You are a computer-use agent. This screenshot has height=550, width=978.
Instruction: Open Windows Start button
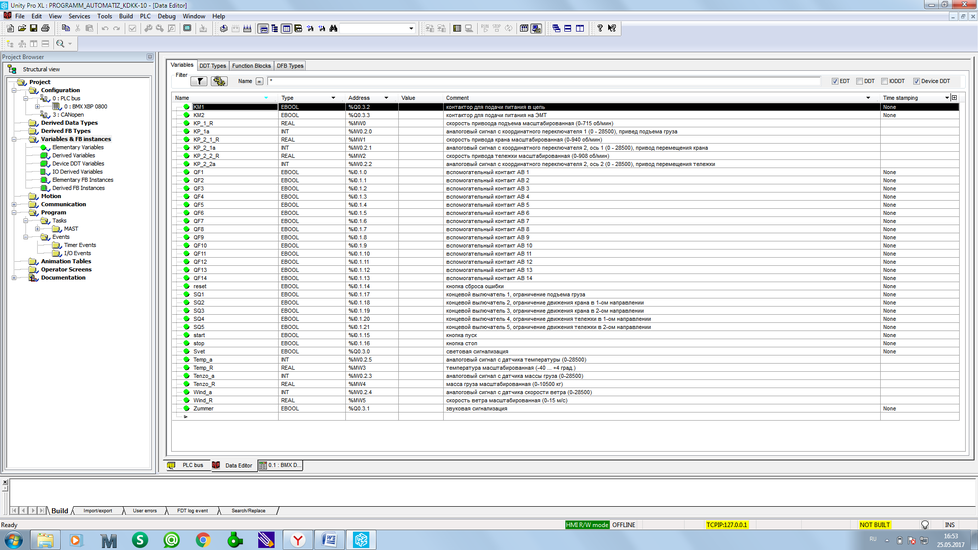[12, 540]
